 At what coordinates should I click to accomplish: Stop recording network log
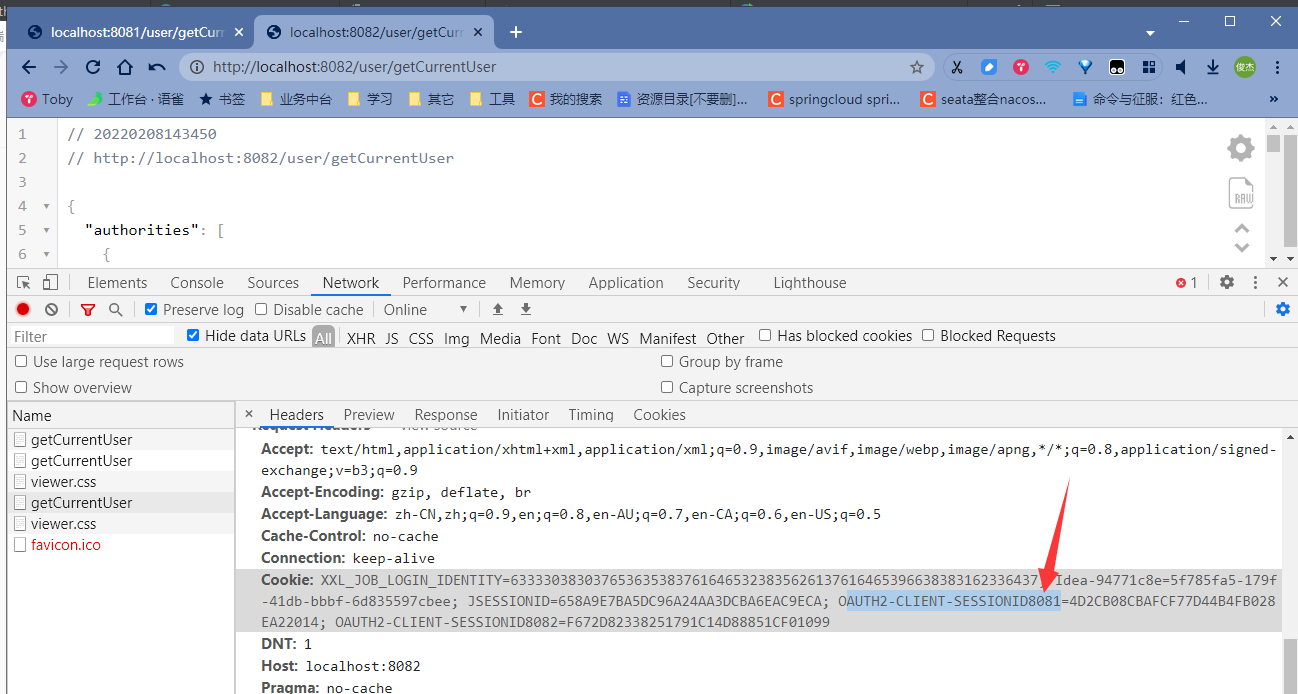point(21,309)
